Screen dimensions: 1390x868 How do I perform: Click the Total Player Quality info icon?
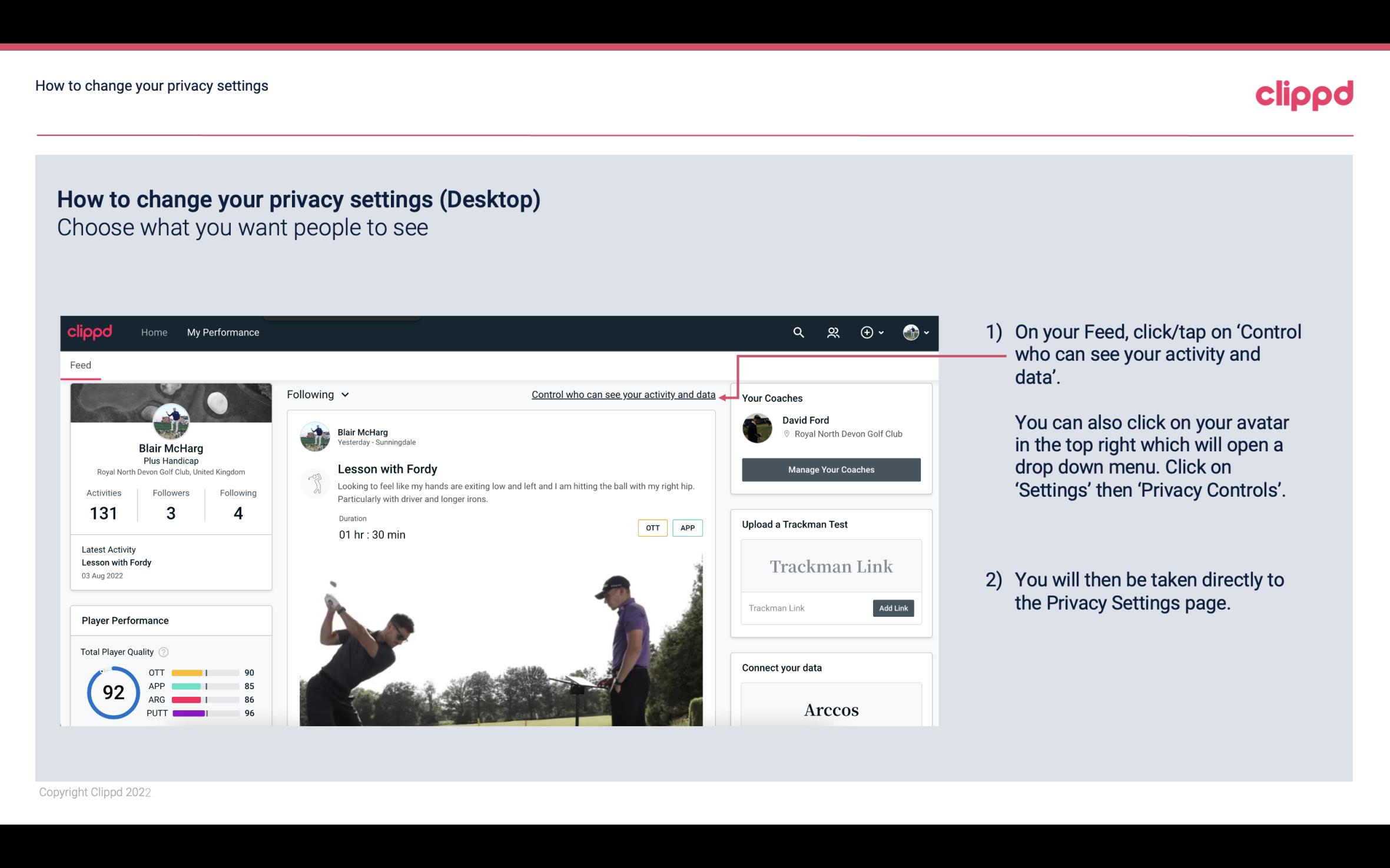[164, 651]
